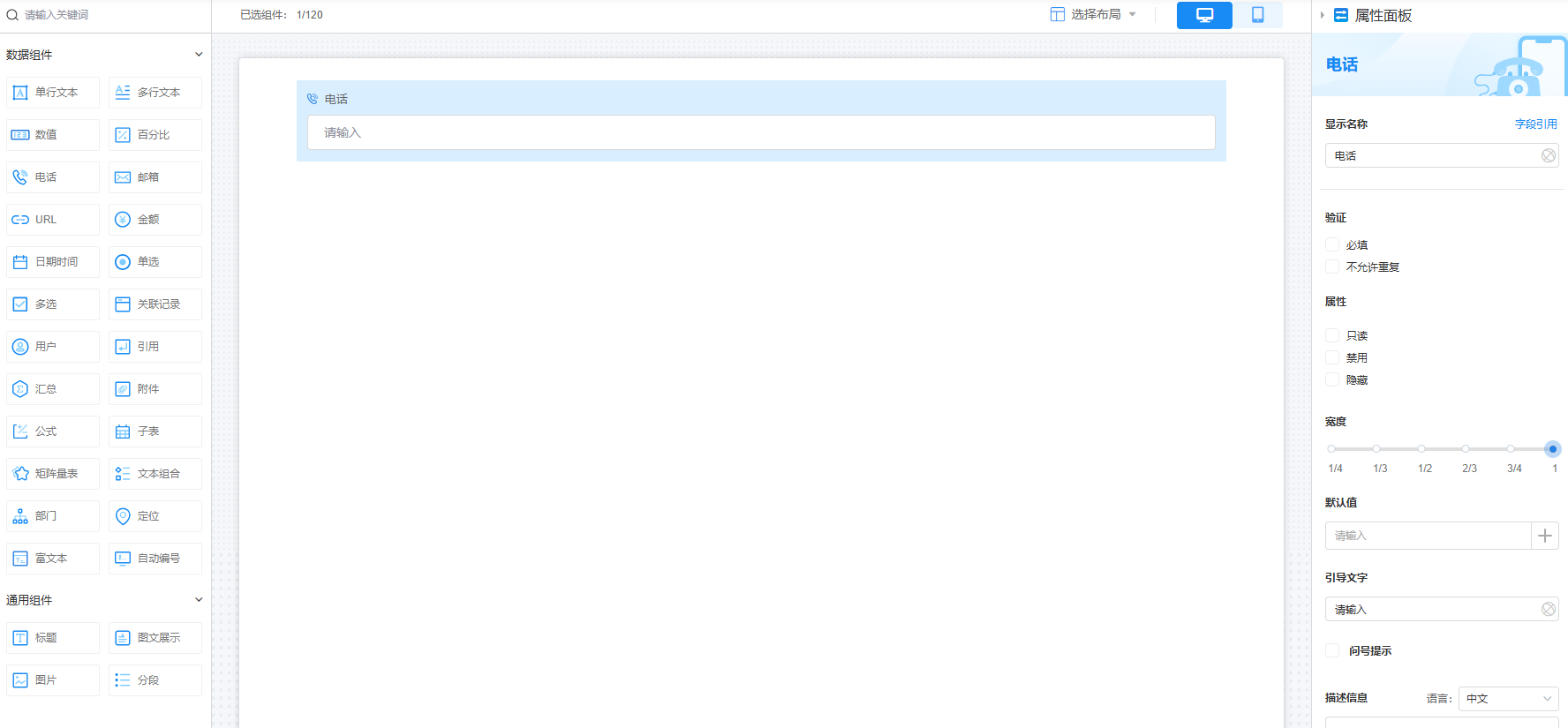Add the 定位 component

[155, 516]
